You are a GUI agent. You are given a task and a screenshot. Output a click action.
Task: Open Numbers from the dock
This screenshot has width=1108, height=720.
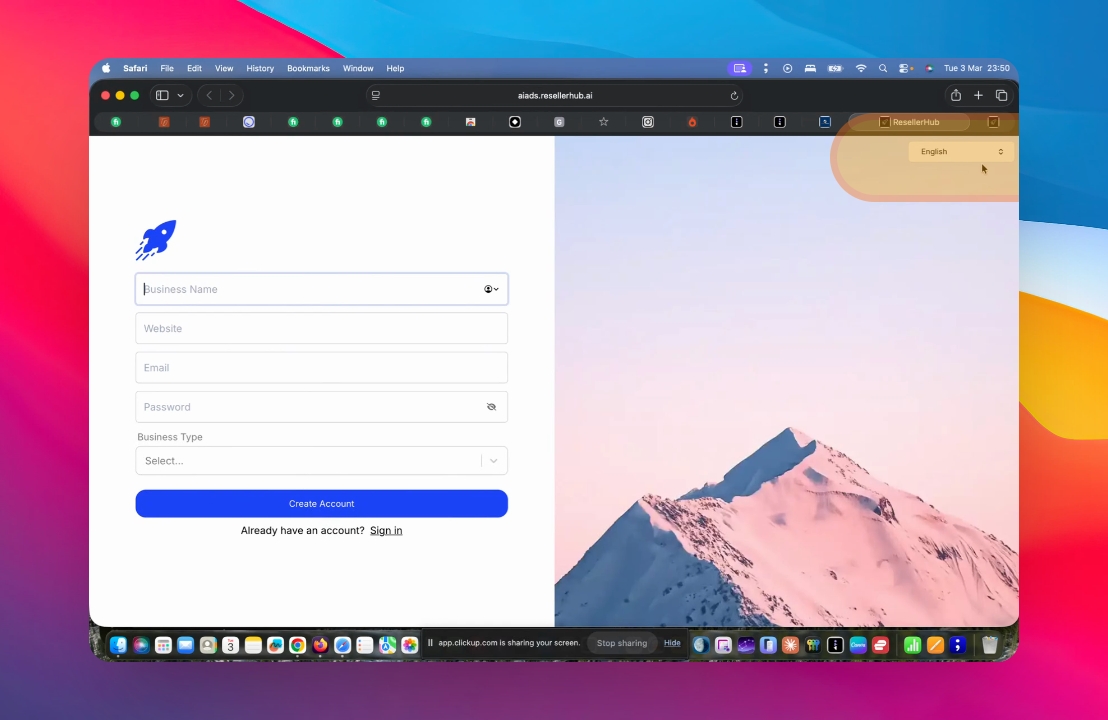[x=912, y=645]
